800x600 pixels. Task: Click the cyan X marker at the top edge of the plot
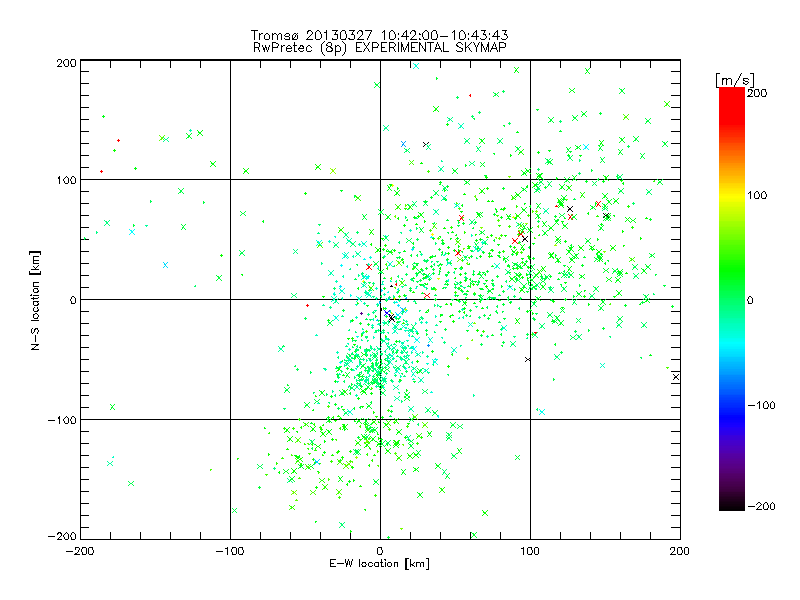pos(416,66)
